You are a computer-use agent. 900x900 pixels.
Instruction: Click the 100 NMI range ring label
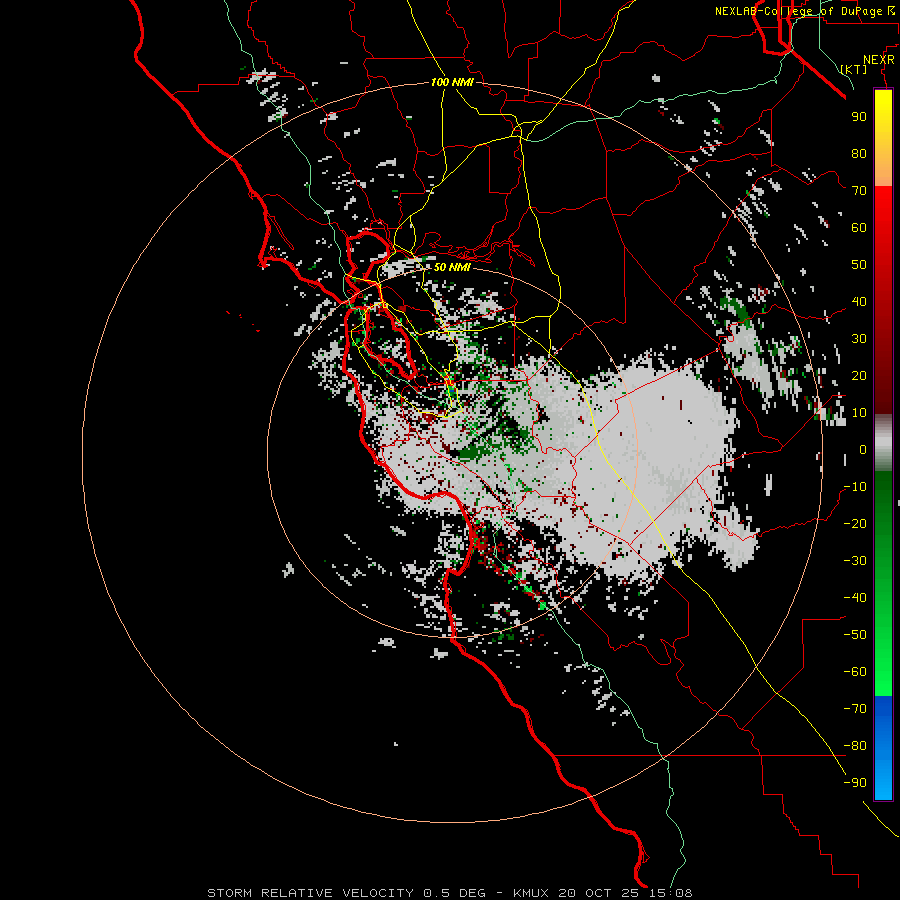452,82
